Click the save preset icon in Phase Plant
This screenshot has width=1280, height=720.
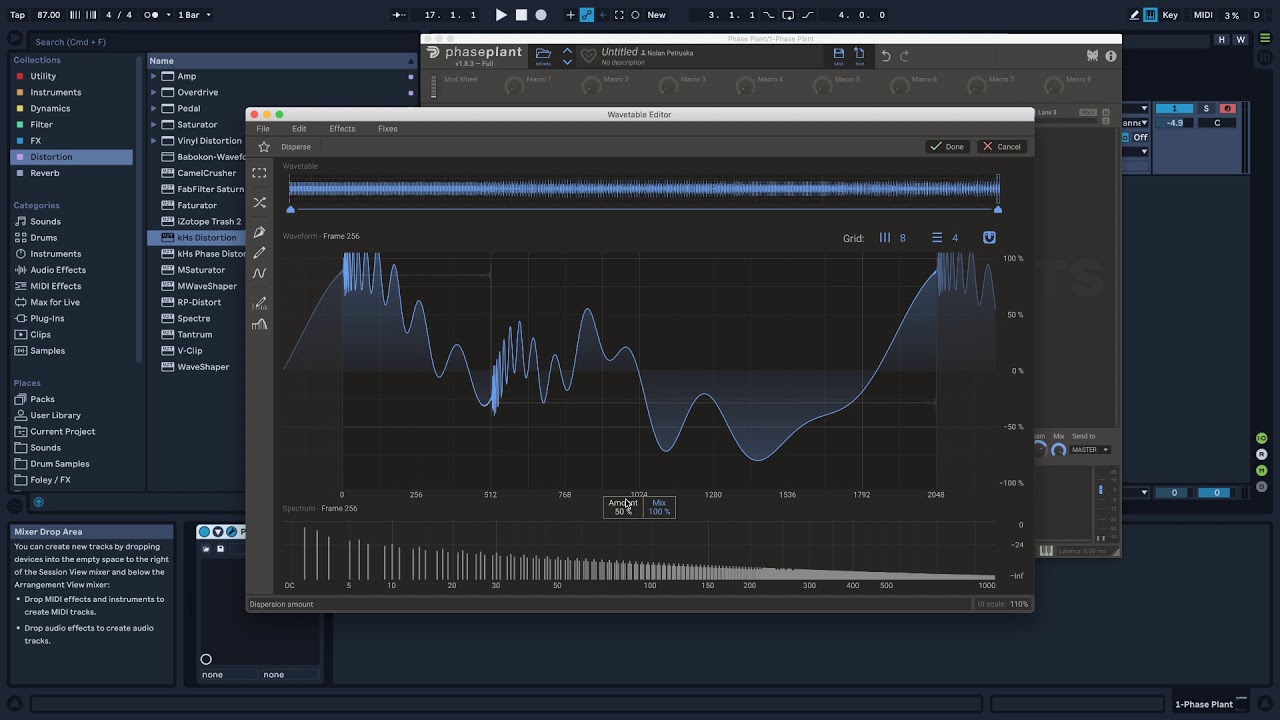(839, 54)
